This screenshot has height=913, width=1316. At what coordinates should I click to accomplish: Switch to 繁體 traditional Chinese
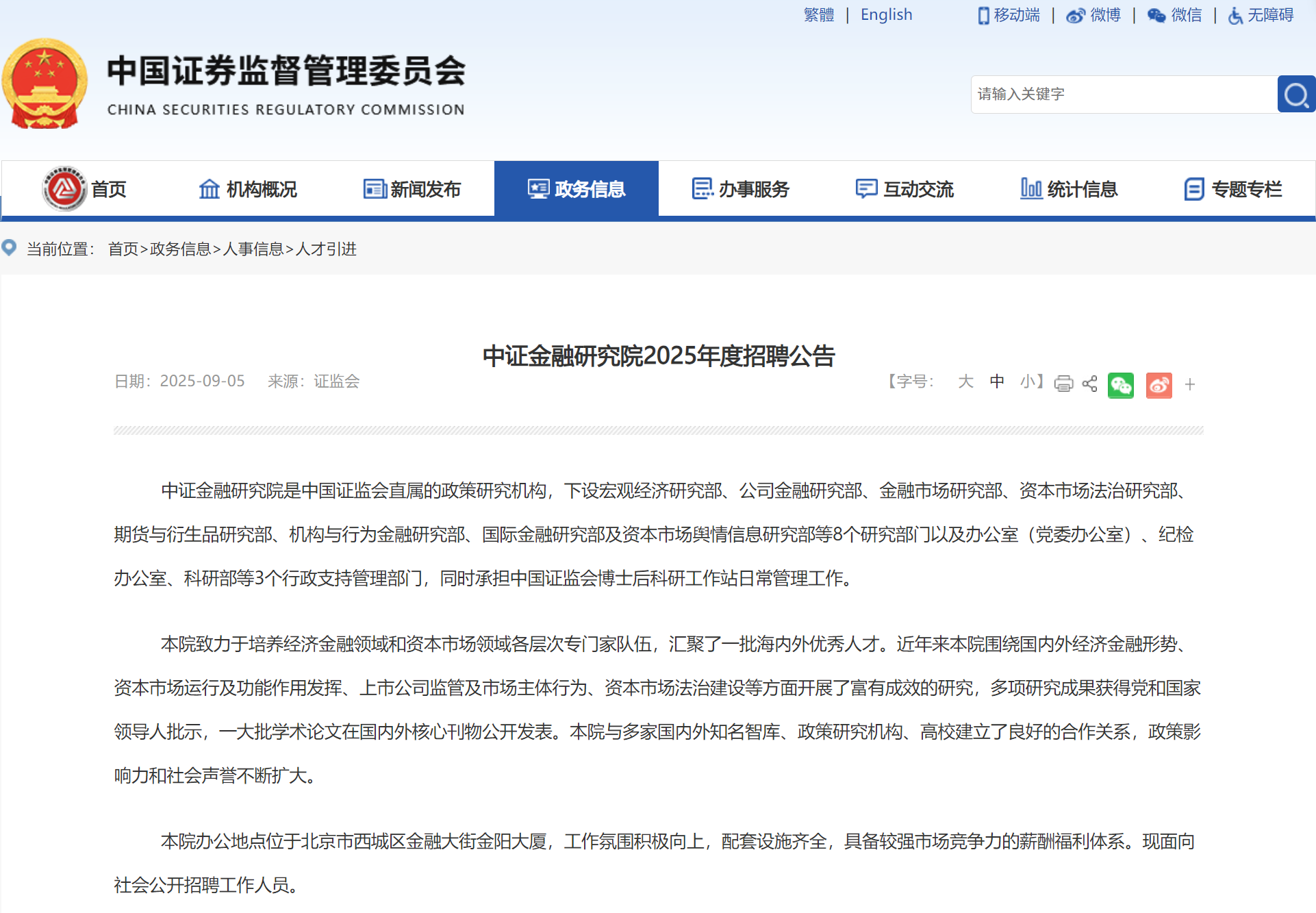coord(819,15)
